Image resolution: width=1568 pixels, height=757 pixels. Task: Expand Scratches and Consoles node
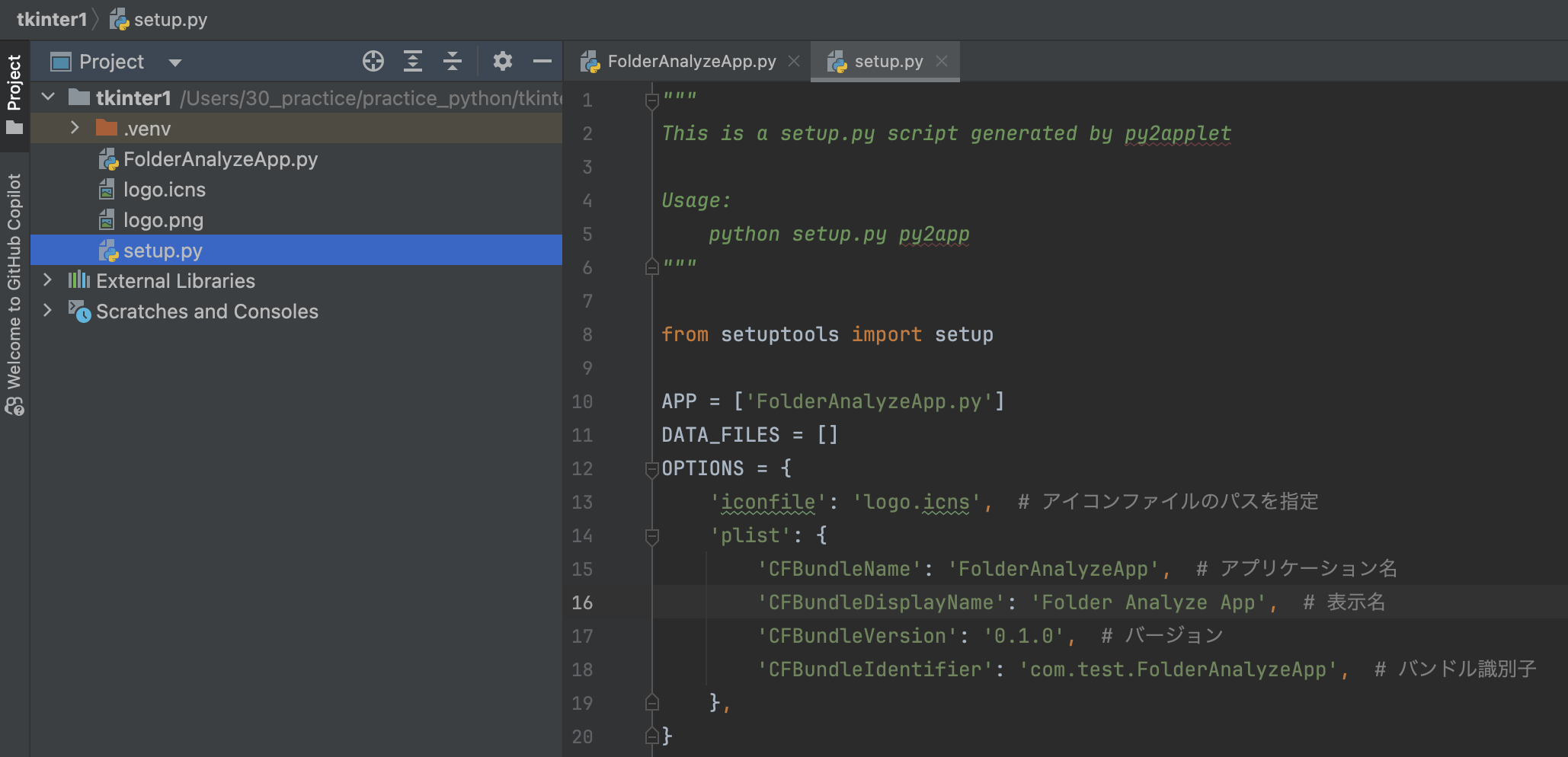48,311
